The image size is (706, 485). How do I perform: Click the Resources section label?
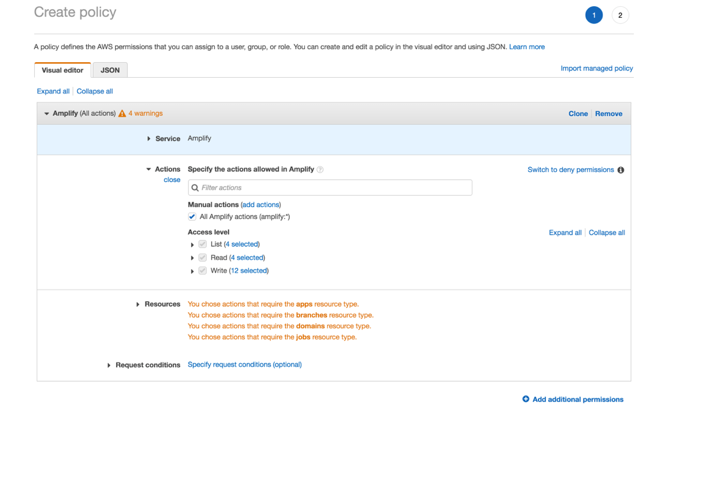click(162, 304)
